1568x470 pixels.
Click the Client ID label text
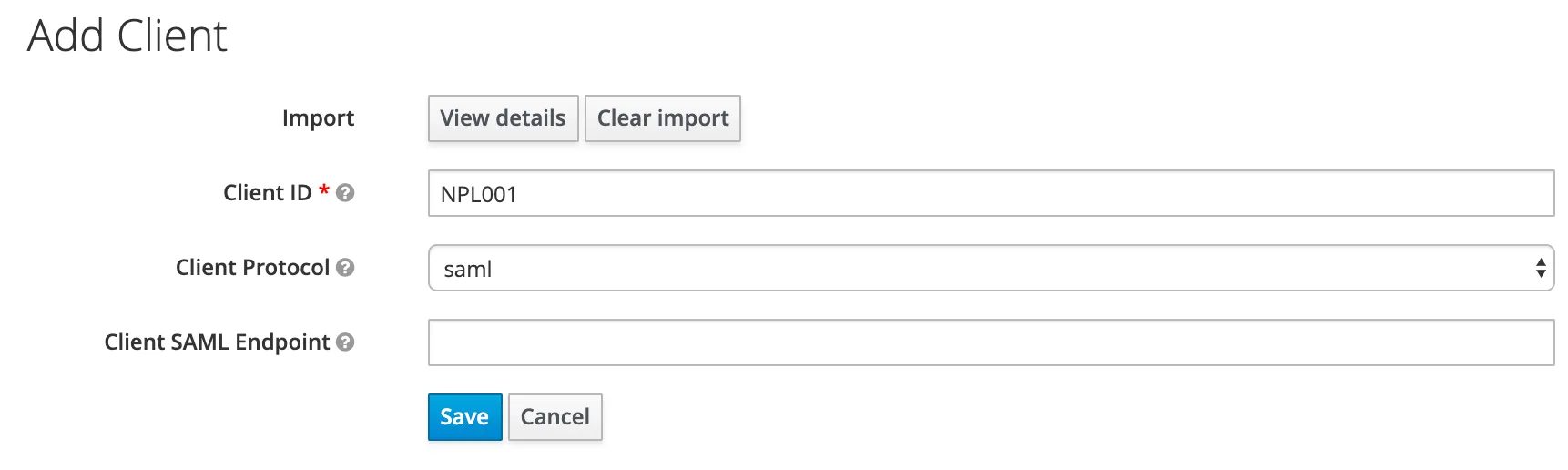point(267,193)
